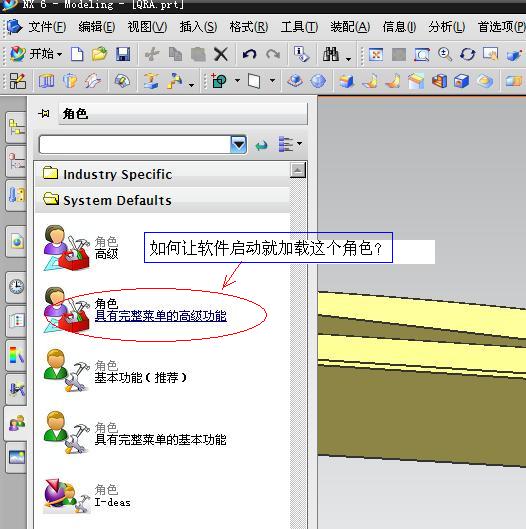
Task: Click the green back arrow icon
Action: tap(261, 145)
